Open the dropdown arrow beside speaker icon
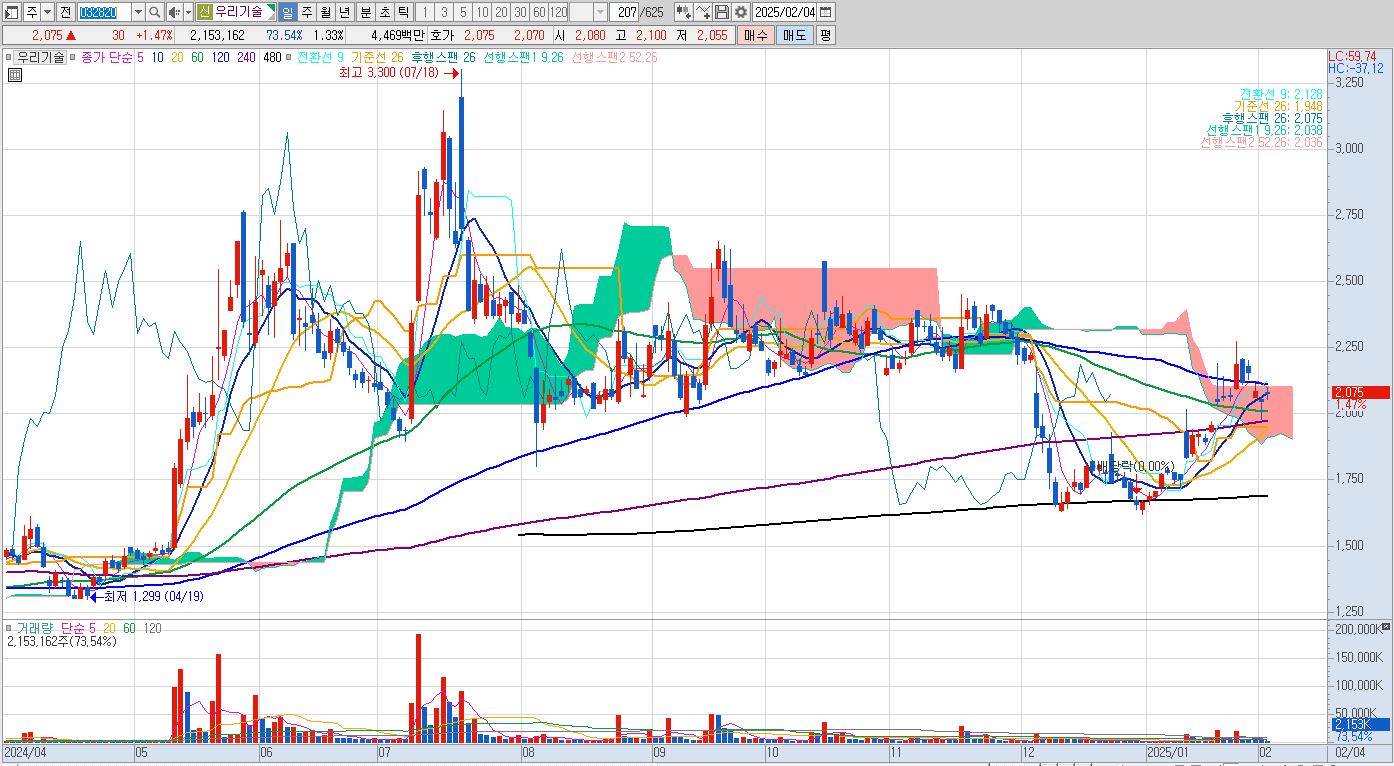The image size is (1394, 766). (188, 12)
